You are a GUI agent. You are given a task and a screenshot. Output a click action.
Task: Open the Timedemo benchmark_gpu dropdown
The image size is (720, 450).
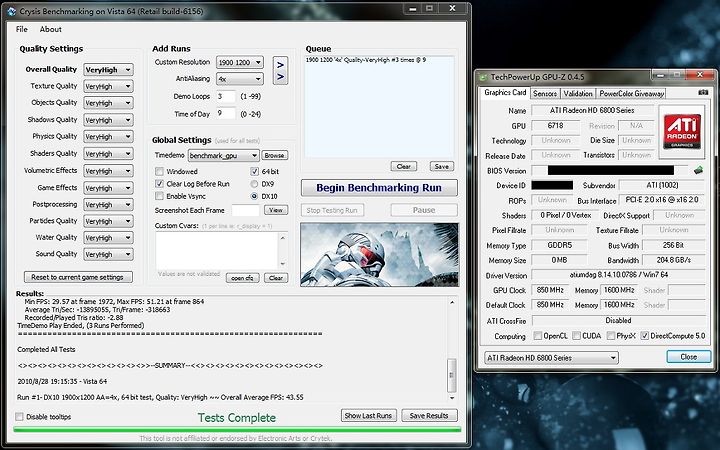point(224,156)
